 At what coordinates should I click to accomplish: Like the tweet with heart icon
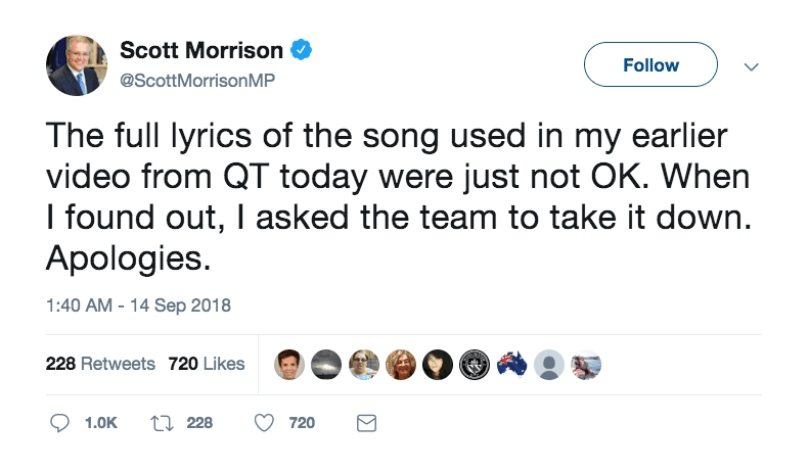pos(264,424)
